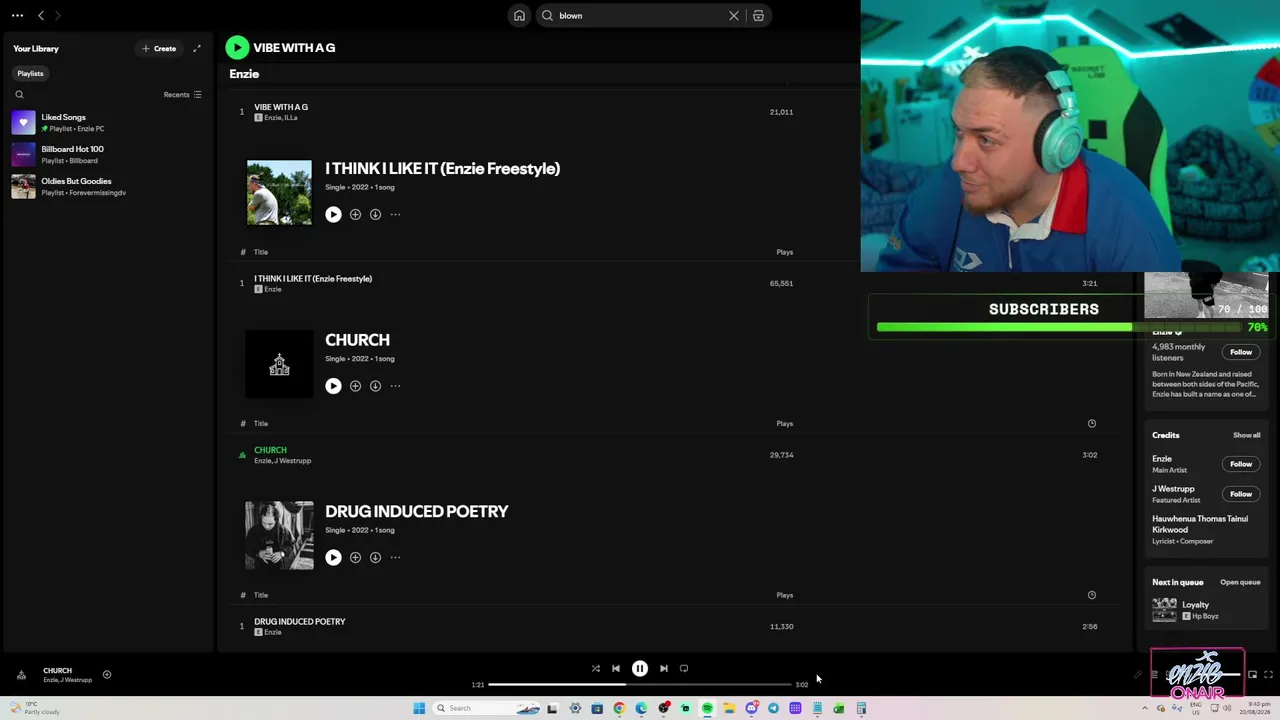Go back with the navigation arrow
This screenshot has height=720, width=1280.
[x=41, y=16]
